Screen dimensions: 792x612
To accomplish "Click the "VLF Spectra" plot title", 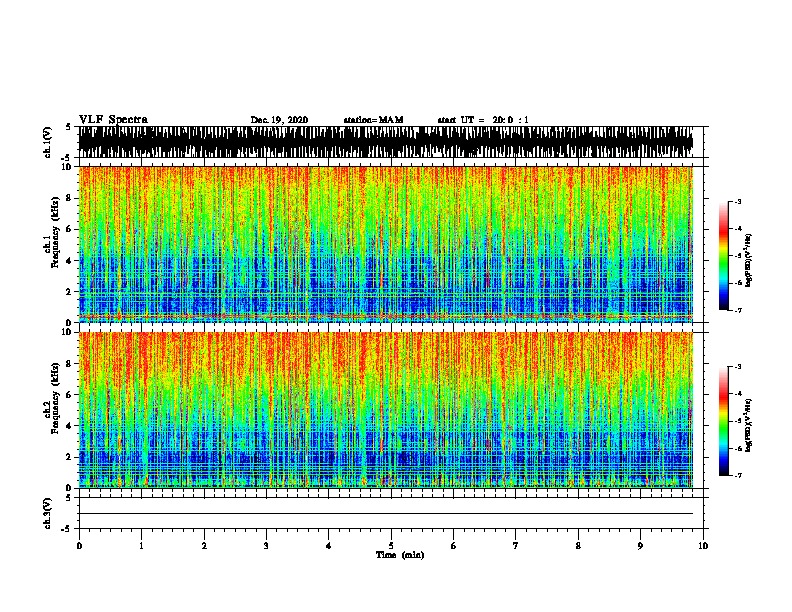I will click(x=113, y=119).
